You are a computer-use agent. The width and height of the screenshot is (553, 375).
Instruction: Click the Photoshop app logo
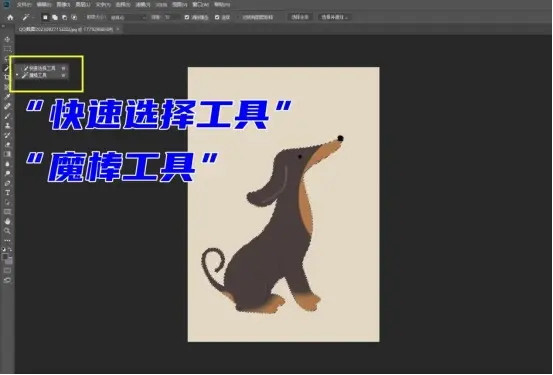point(7,4)
